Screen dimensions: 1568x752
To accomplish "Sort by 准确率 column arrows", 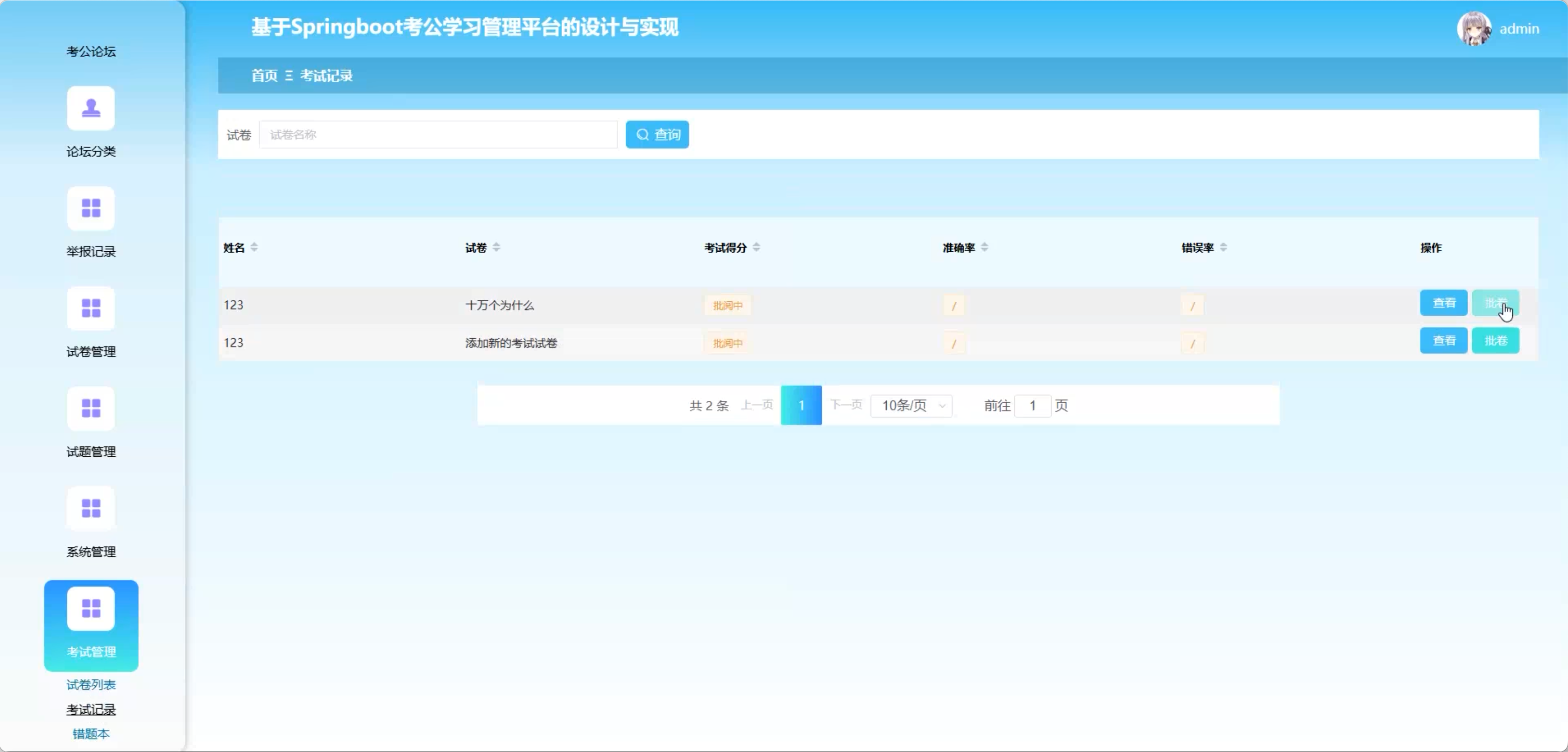I will (984, 247).
